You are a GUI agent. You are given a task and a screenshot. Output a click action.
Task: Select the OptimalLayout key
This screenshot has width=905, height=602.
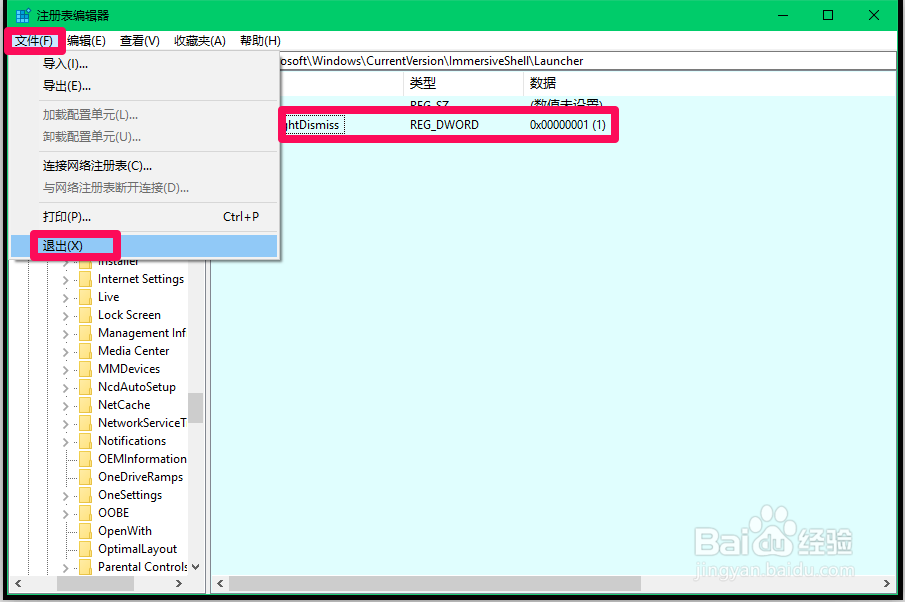[137, 549]
